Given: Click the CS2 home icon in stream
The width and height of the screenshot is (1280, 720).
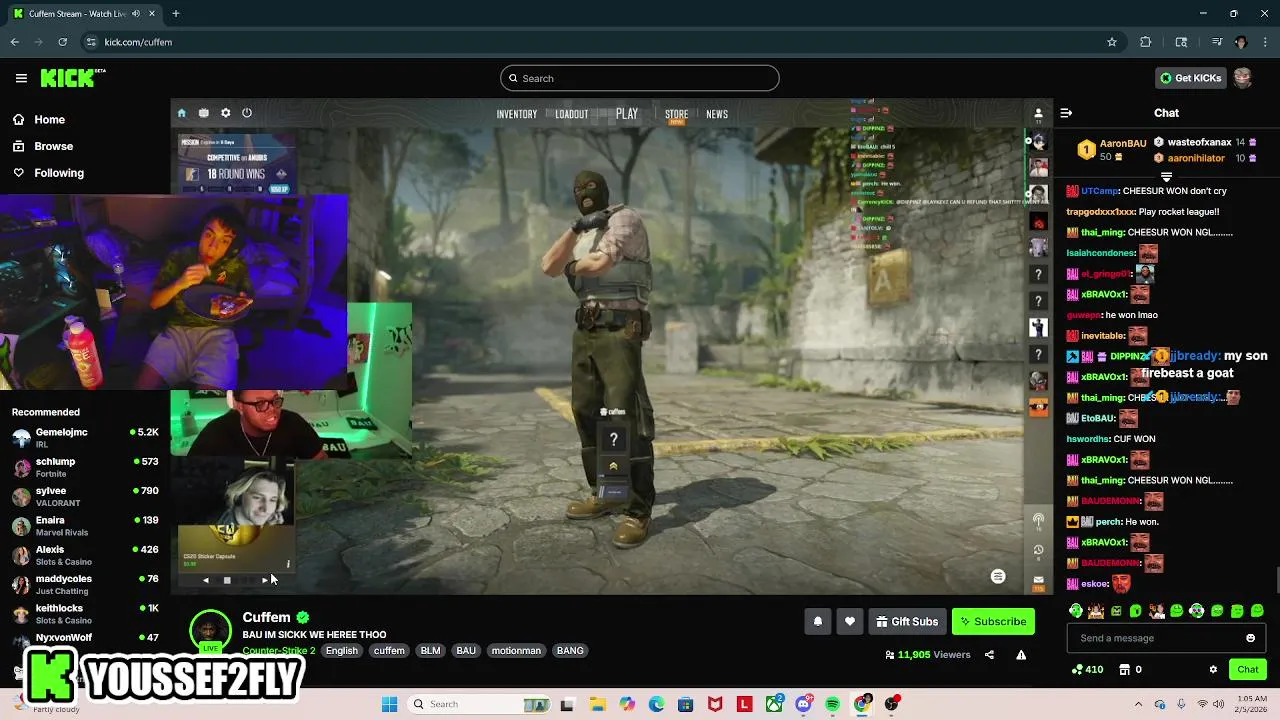Looking at the screenshot, I should coord(181,113).
